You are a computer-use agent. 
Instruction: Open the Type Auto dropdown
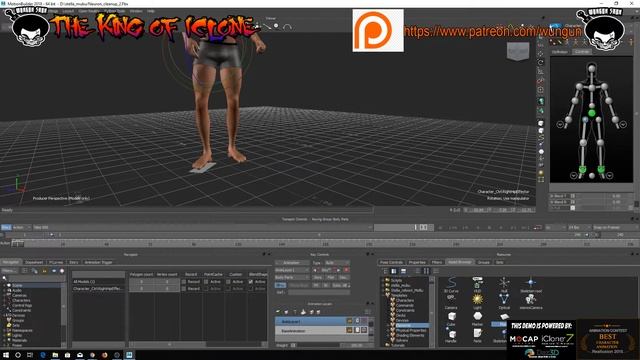pos(337,263)
